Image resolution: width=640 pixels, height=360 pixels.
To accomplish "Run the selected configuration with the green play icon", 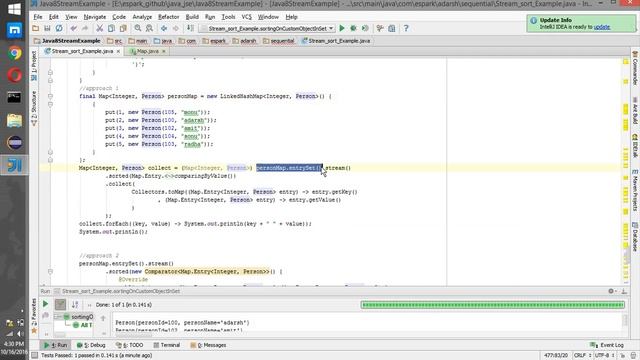I will point(342,29).
